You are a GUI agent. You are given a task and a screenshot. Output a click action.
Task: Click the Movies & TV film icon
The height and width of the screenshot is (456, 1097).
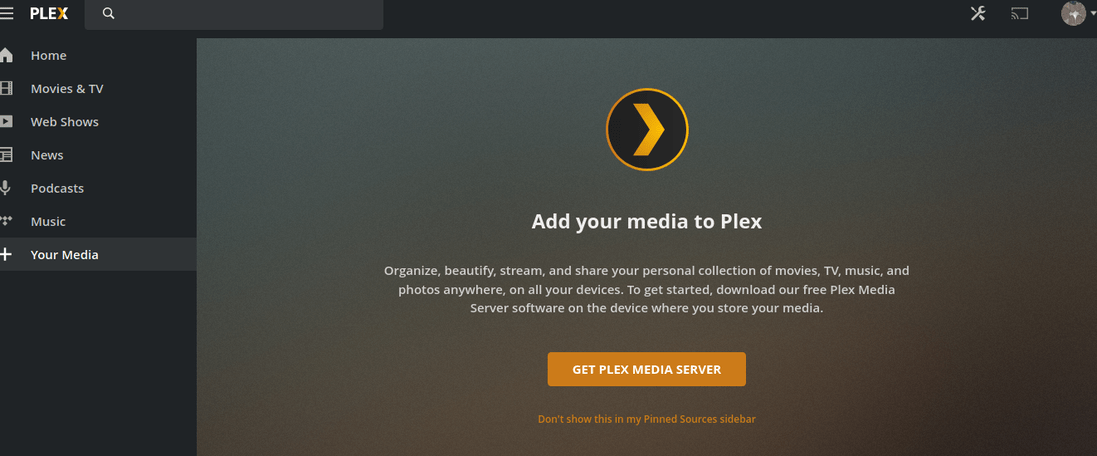(6, 89)
